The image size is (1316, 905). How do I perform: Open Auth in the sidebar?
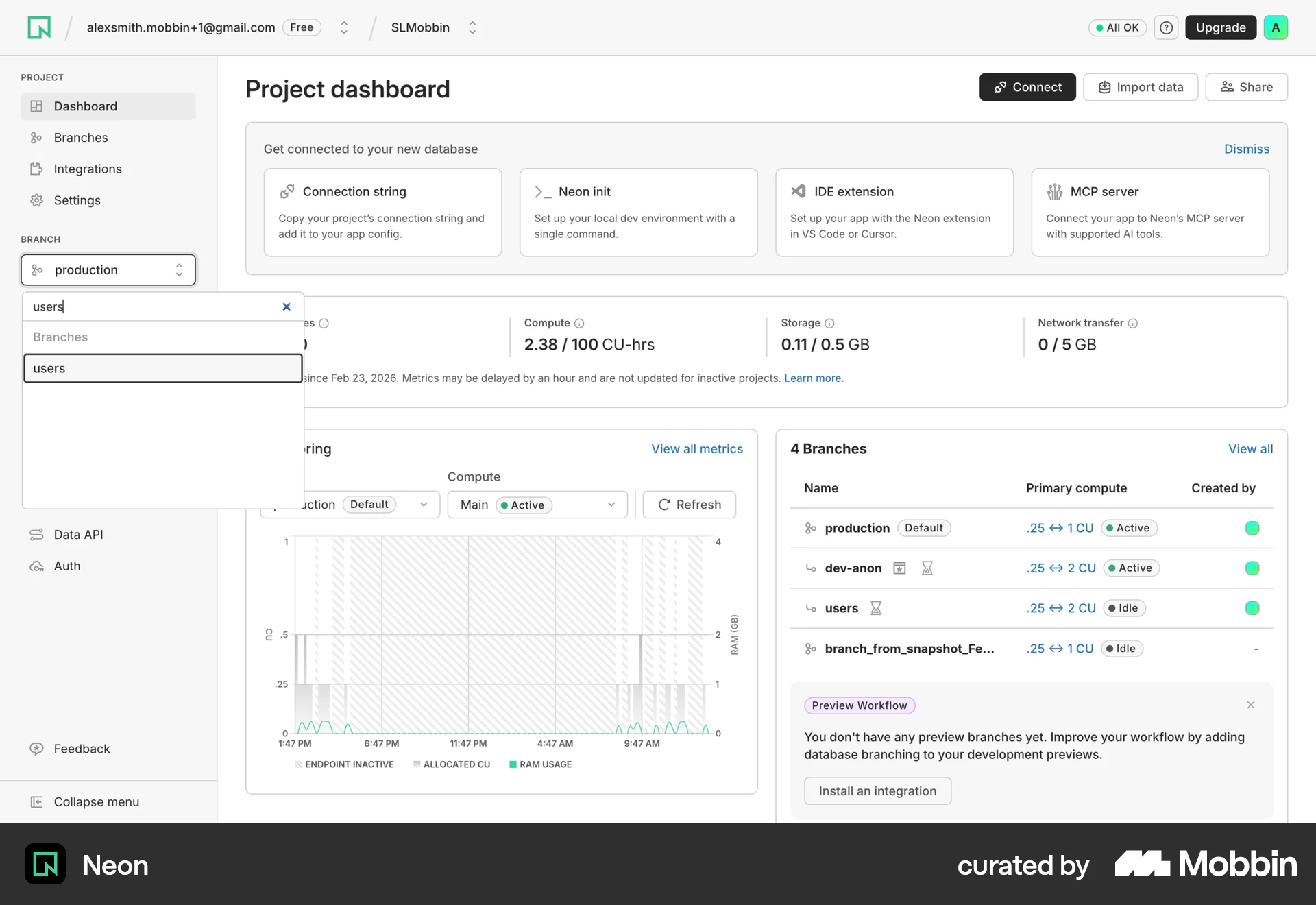(x=108, y=566)
